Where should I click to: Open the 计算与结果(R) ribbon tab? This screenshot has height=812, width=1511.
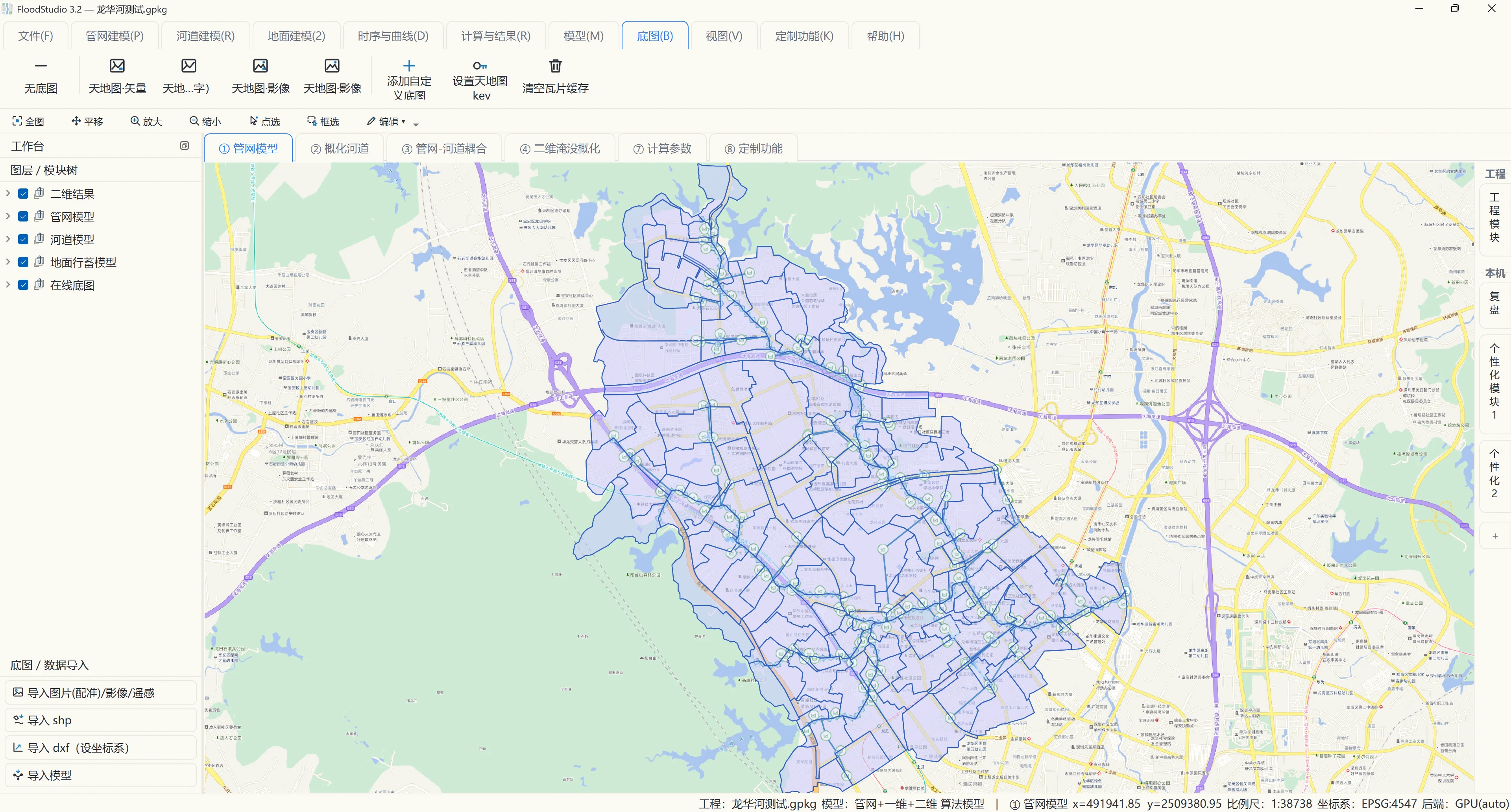[x=496, y=36]
